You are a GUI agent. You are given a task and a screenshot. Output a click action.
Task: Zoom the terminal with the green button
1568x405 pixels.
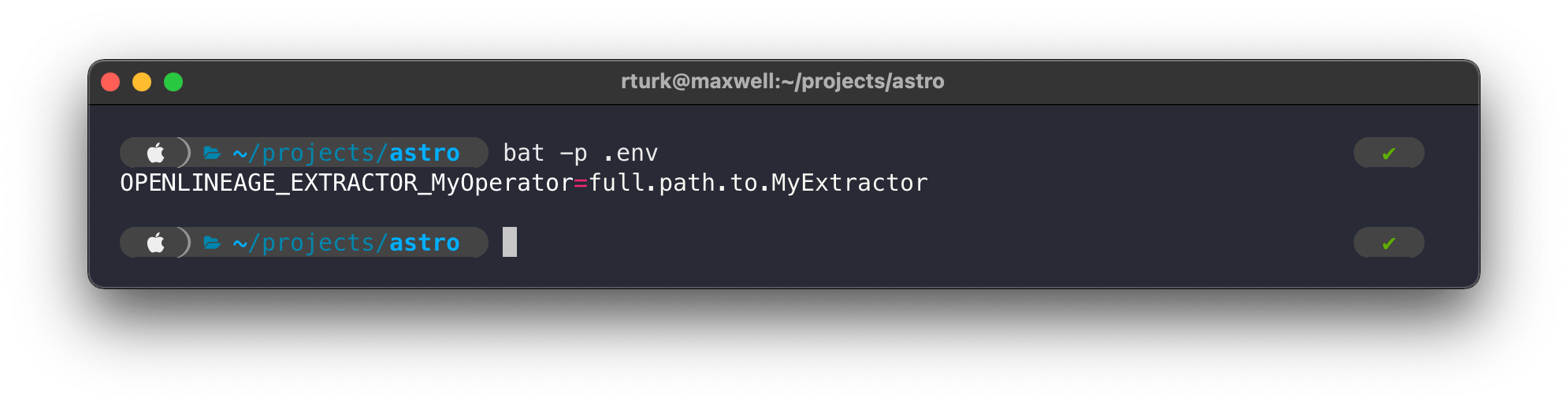coord(173,82)
